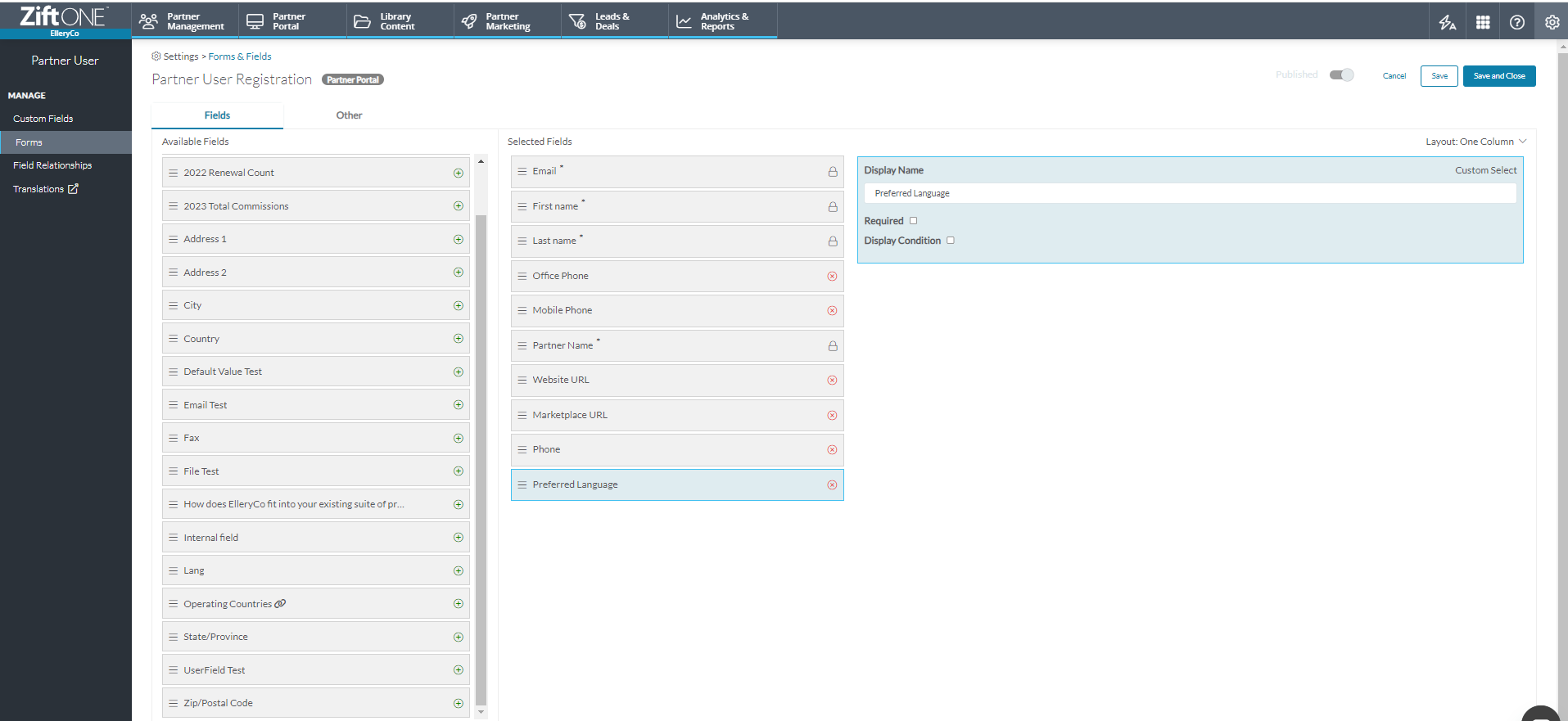Check the Required checkbox
The image size is (1568, 721).
click(x=914, y=220)
